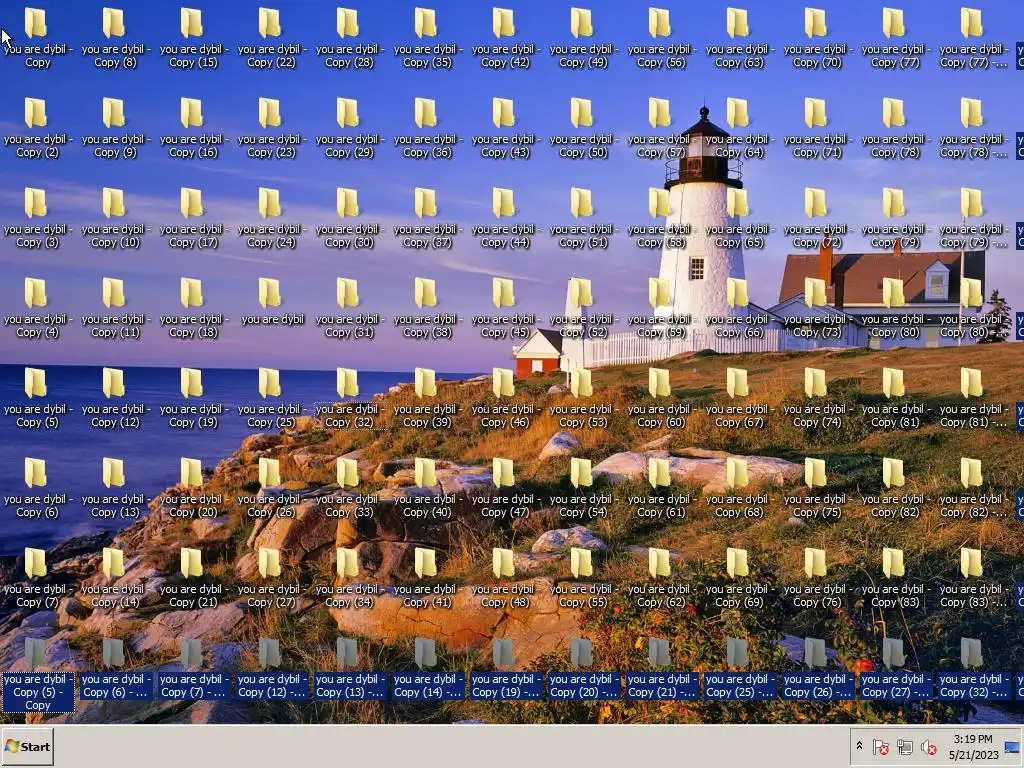
Task: Select folder "you are dybil - Copy (45)"
Action: [504, 309]
